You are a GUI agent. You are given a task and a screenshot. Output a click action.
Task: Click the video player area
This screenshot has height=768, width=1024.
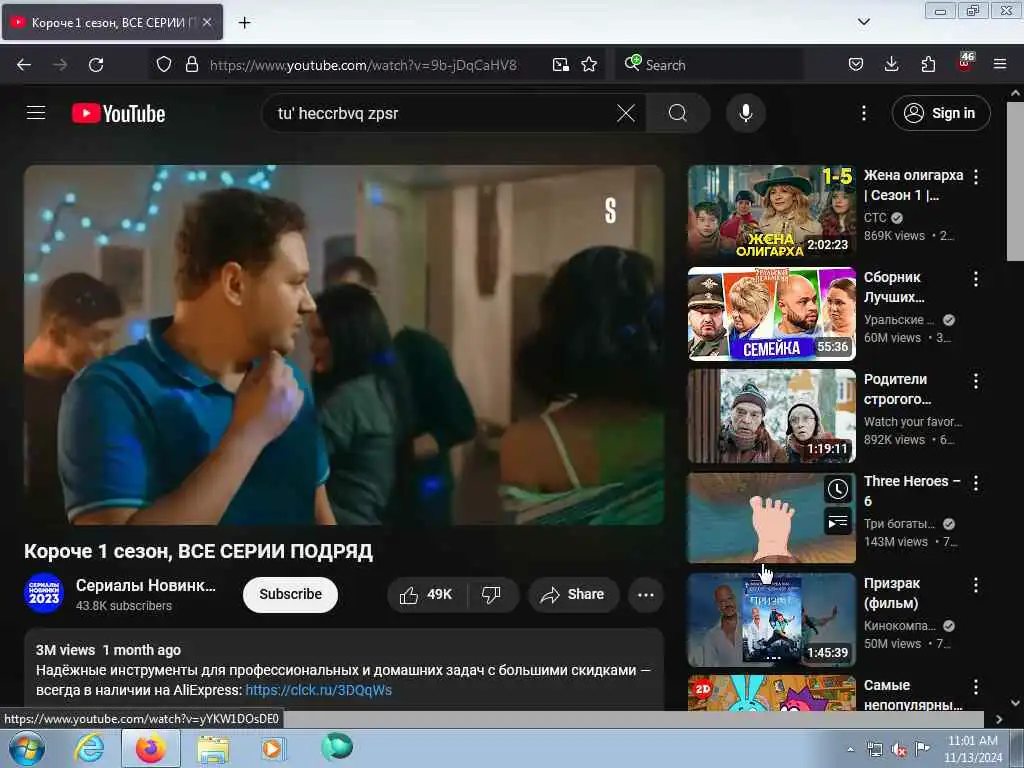(x=344, y=345)
